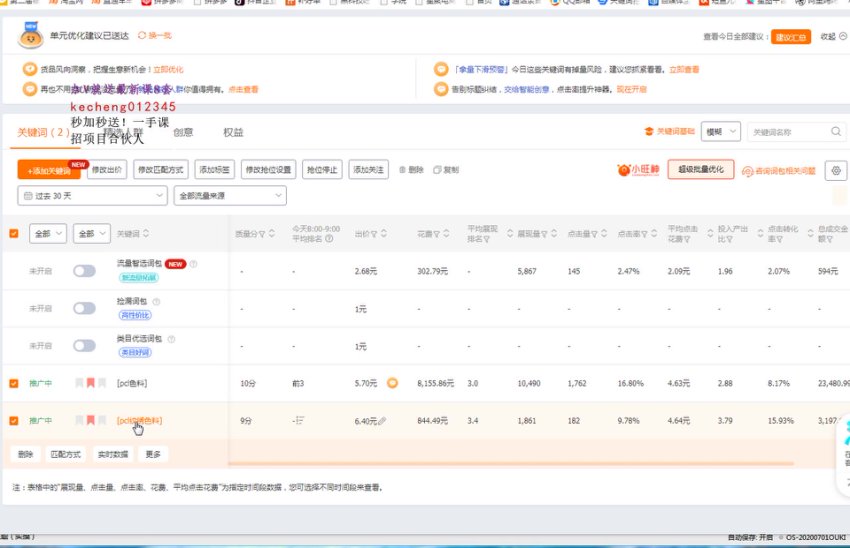Open the 模糊 match type dropdown
The height and width of the screenshot is (548, 850).
pos(720,132)
